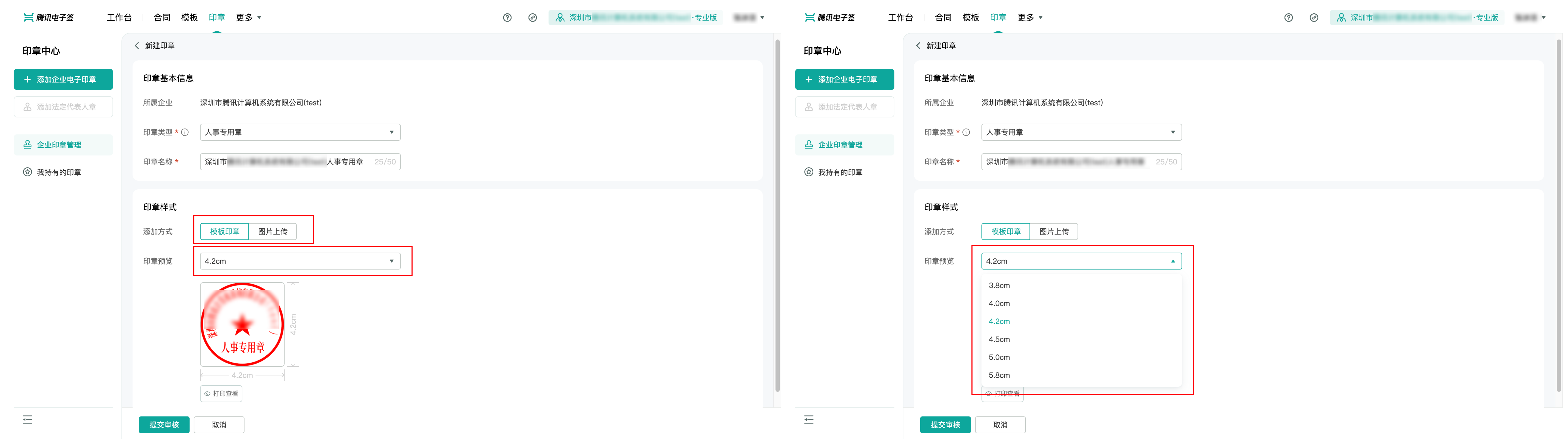The image size is (1568, 444).
Task: Click the info icon next to 印章类型 in right screenshot
Action: click(966, 132)
